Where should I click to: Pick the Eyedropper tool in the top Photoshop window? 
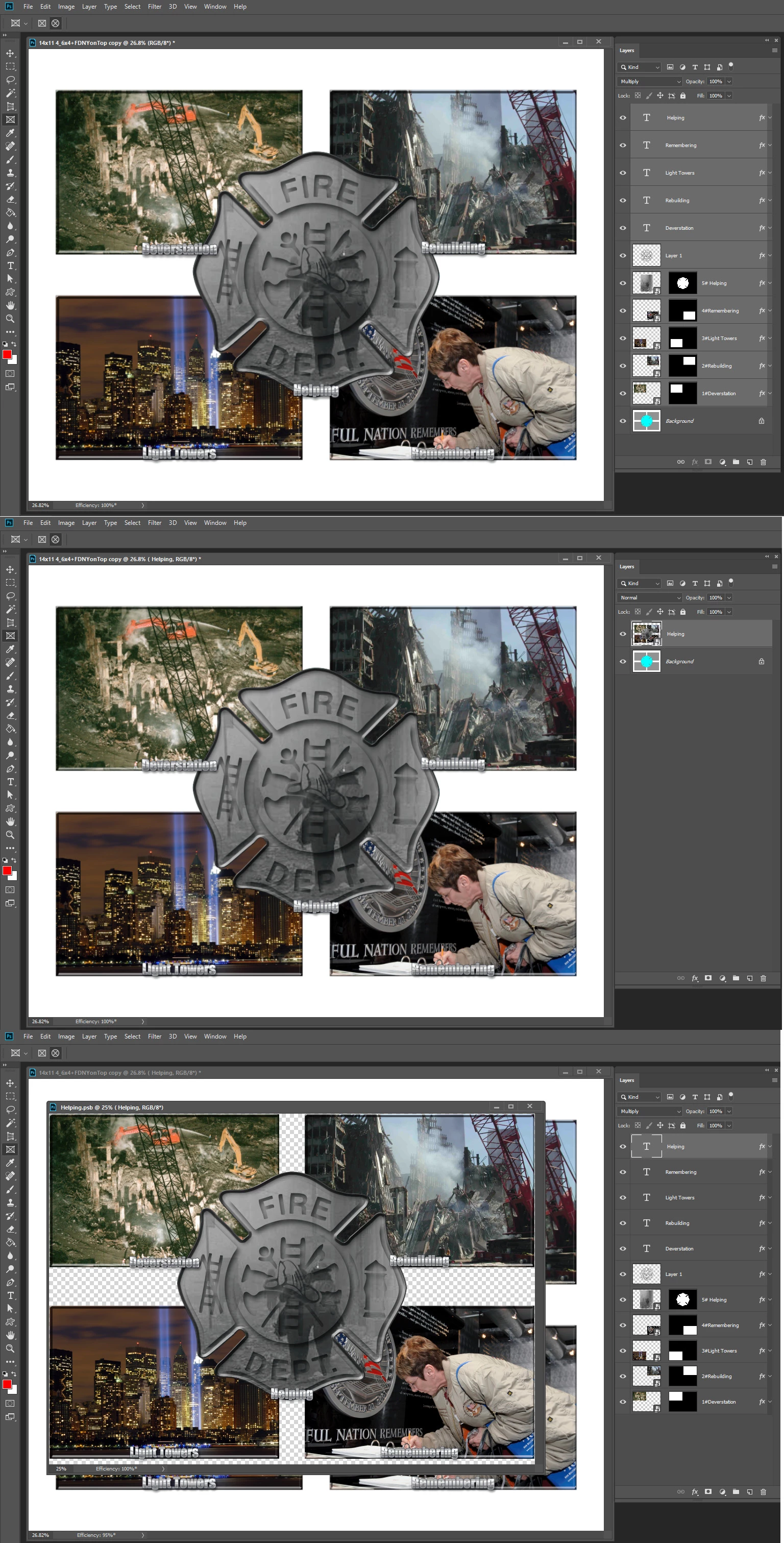tap(10, 133)
